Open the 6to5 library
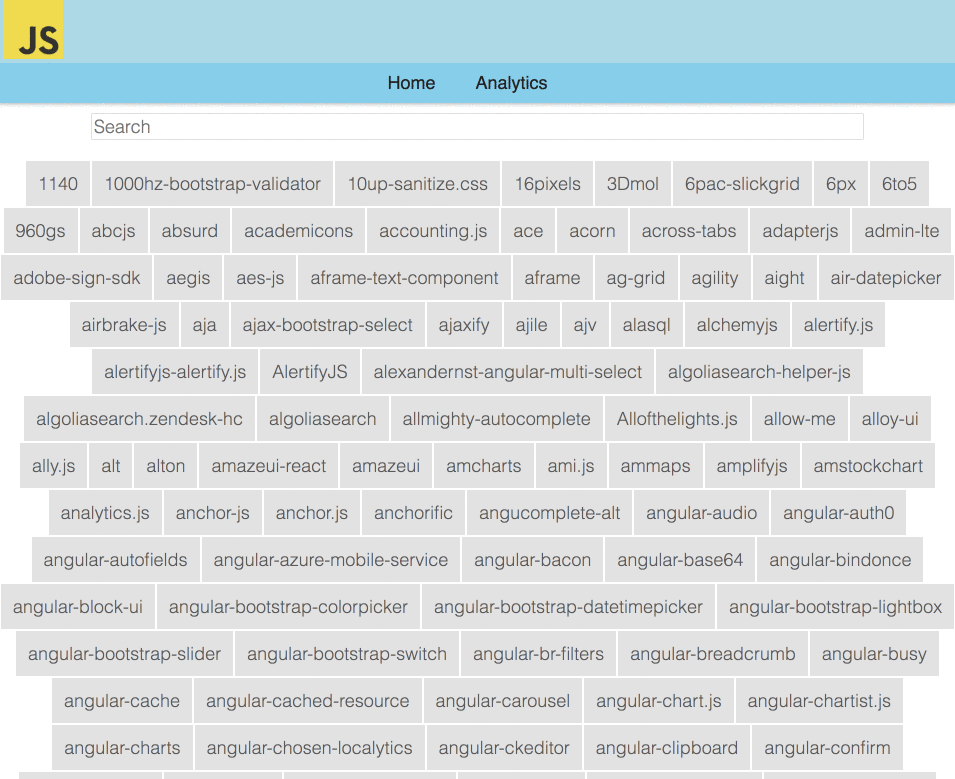This screenshot has height=779, width=955. pyautogui.click(x=899, y=184)
